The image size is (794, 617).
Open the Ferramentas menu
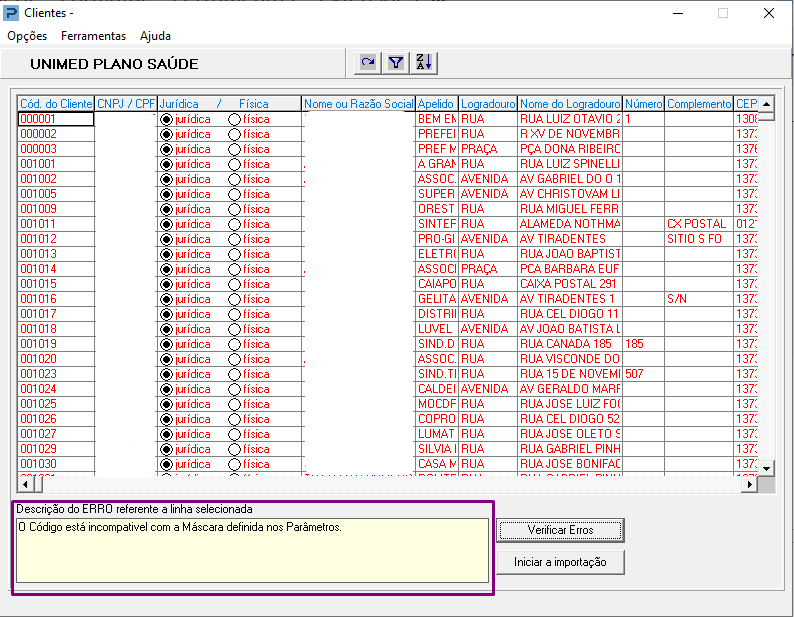click(x=93, y=36)
